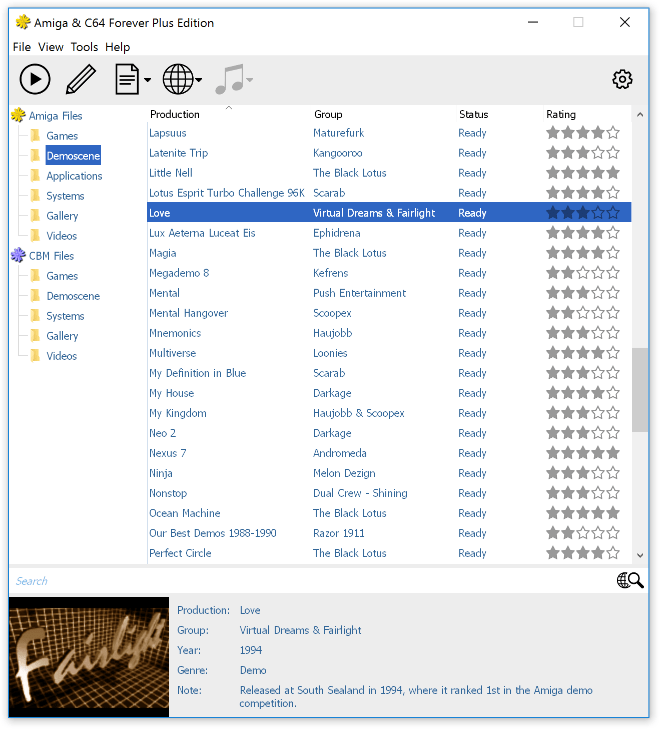Select CBM Files root node

[51, 256]
